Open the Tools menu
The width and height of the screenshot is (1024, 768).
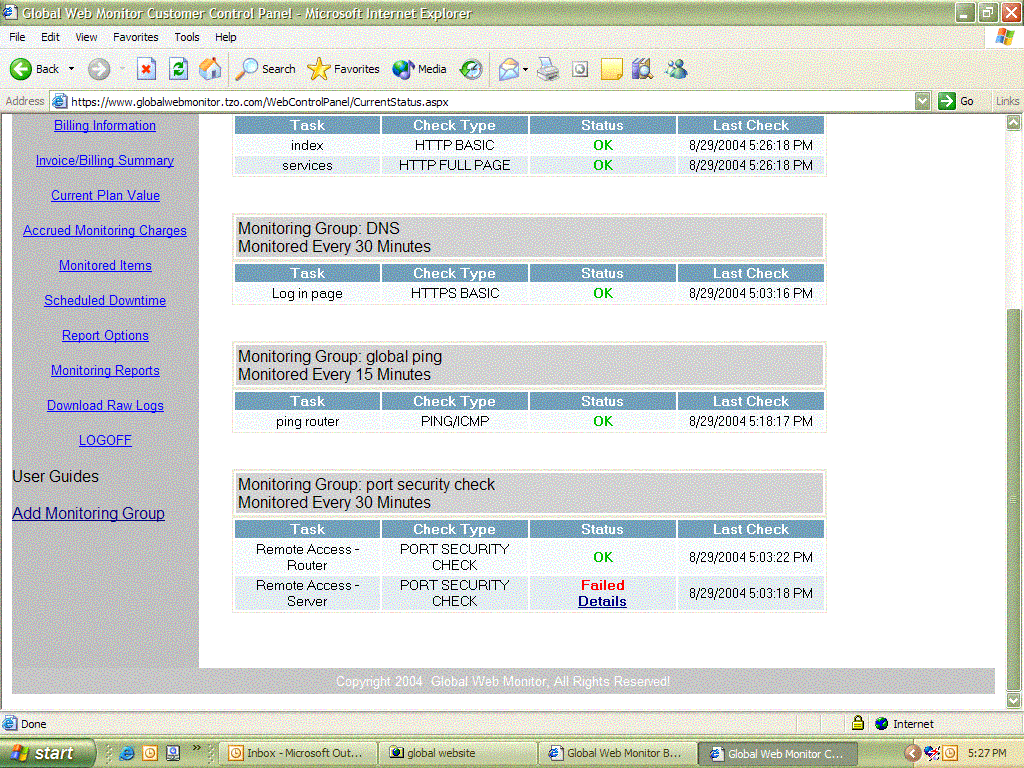(187, 37)
